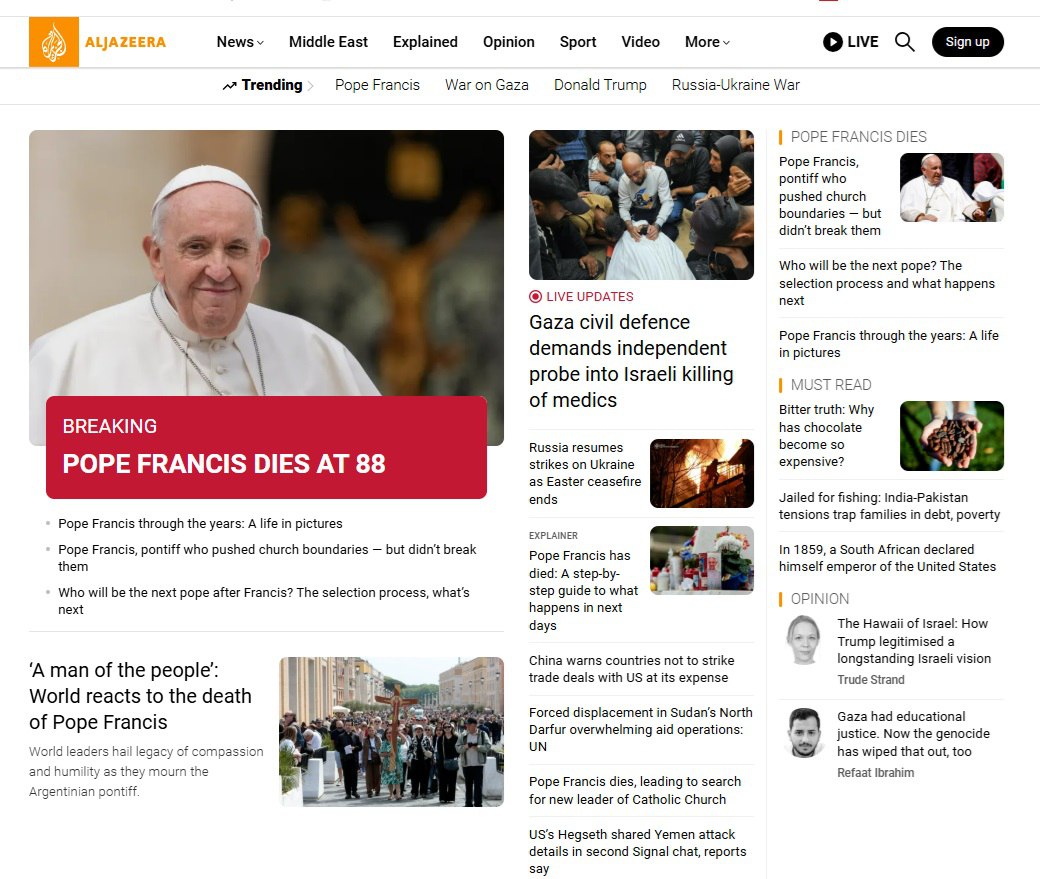
Task: Click the chevron next to Trending
Action: pyautogui.click(x=311, y=86)
